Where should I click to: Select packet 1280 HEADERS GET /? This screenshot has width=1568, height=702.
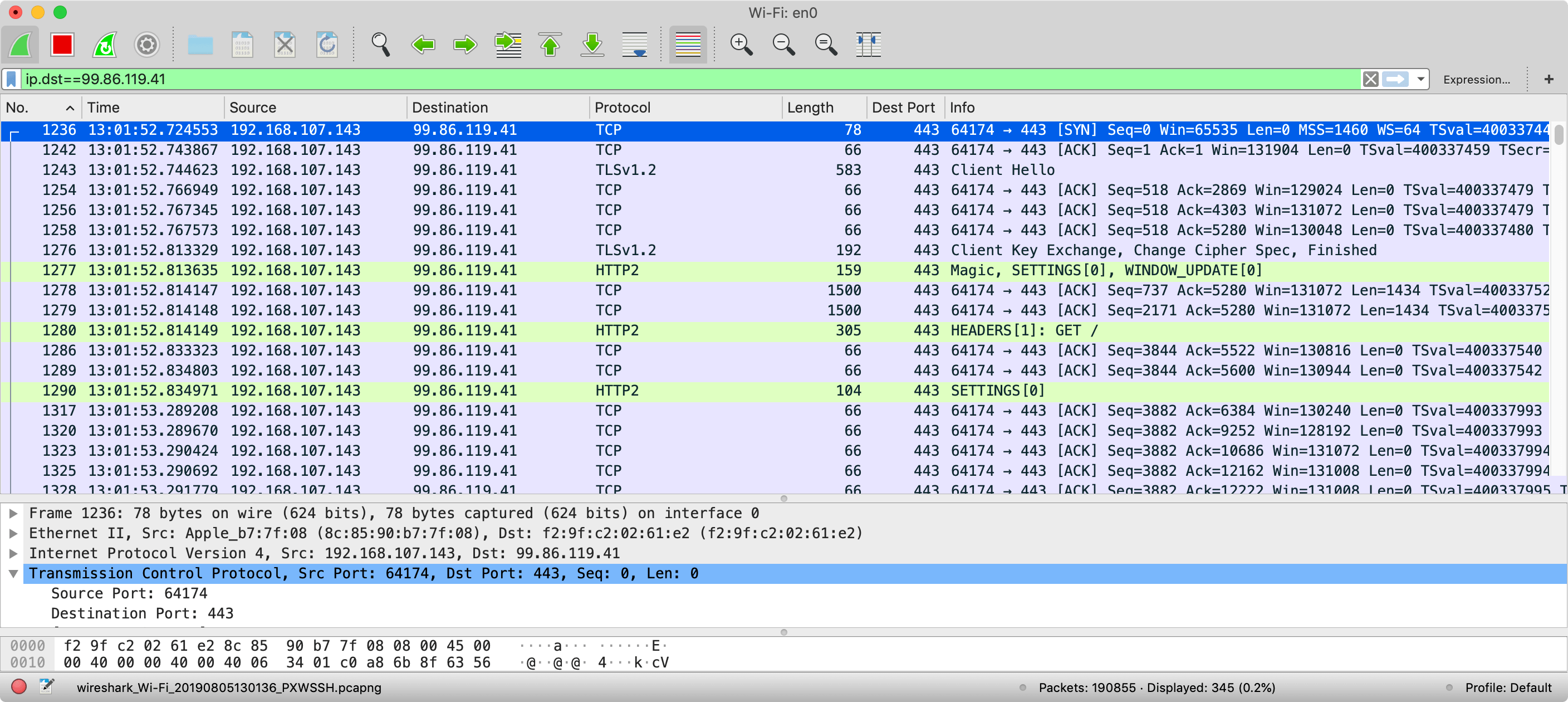click(x=776, y=330)
